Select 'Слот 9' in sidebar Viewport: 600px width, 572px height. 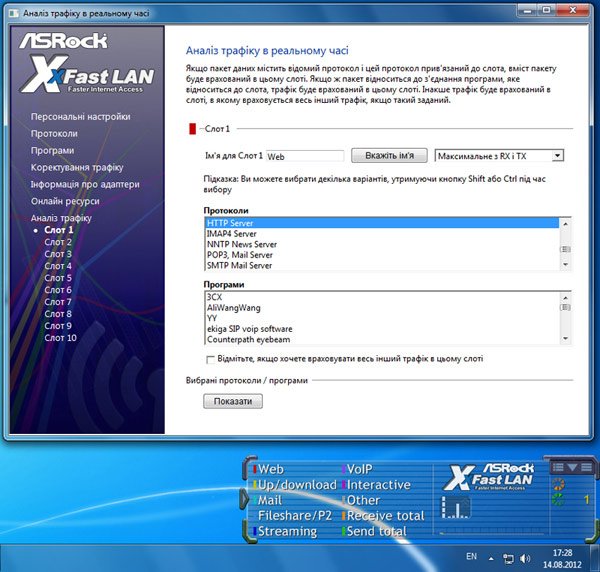tap(58, 326)
